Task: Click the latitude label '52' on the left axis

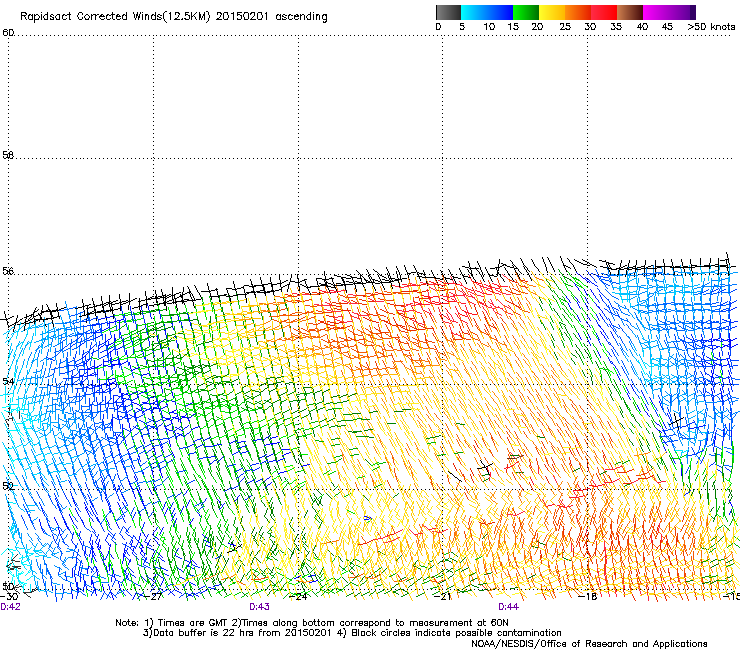Action: pyautogui.click(x=8, y=486)
